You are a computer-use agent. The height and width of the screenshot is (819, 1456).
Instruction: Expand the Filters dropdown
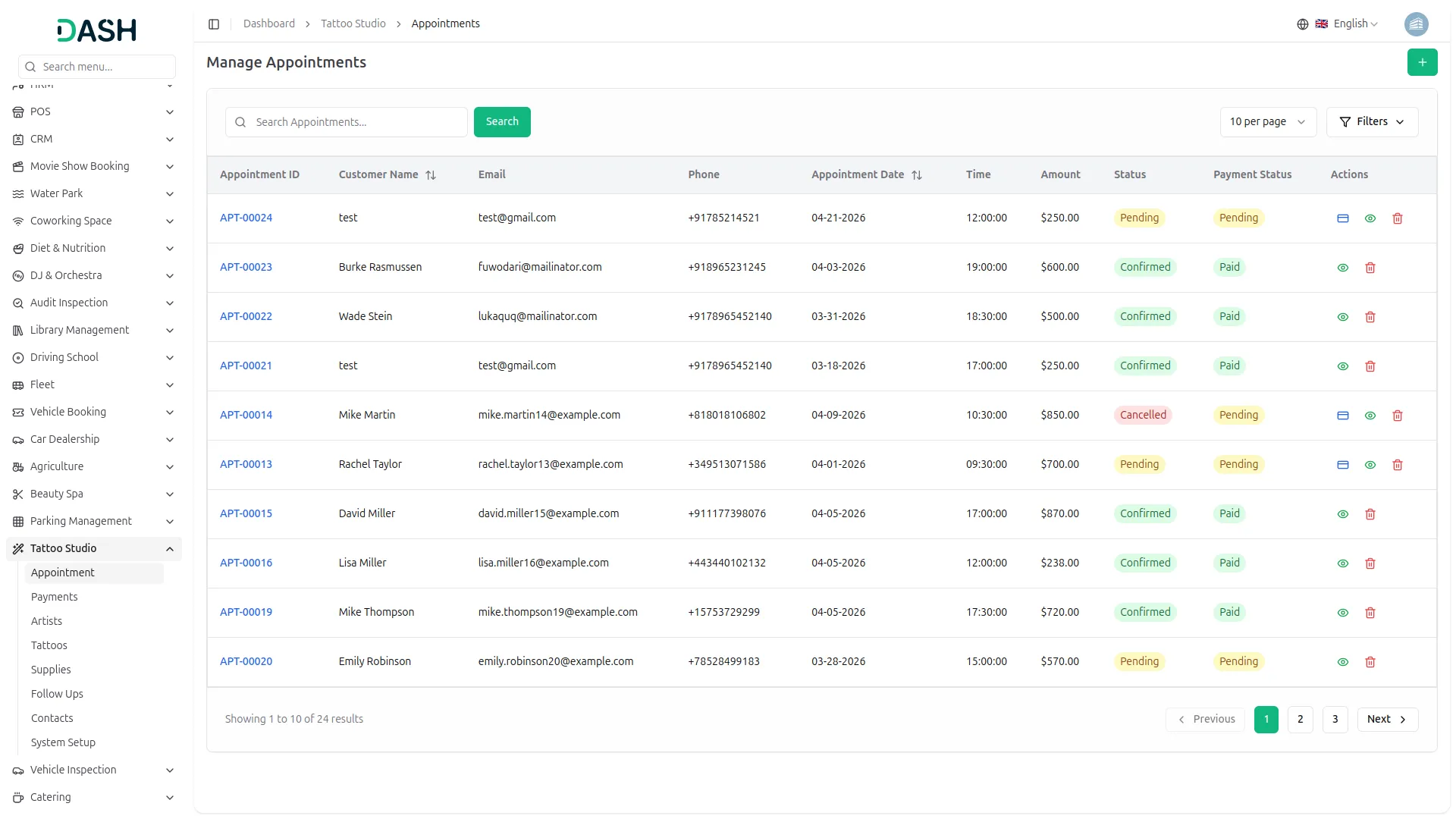[1371, 122]
